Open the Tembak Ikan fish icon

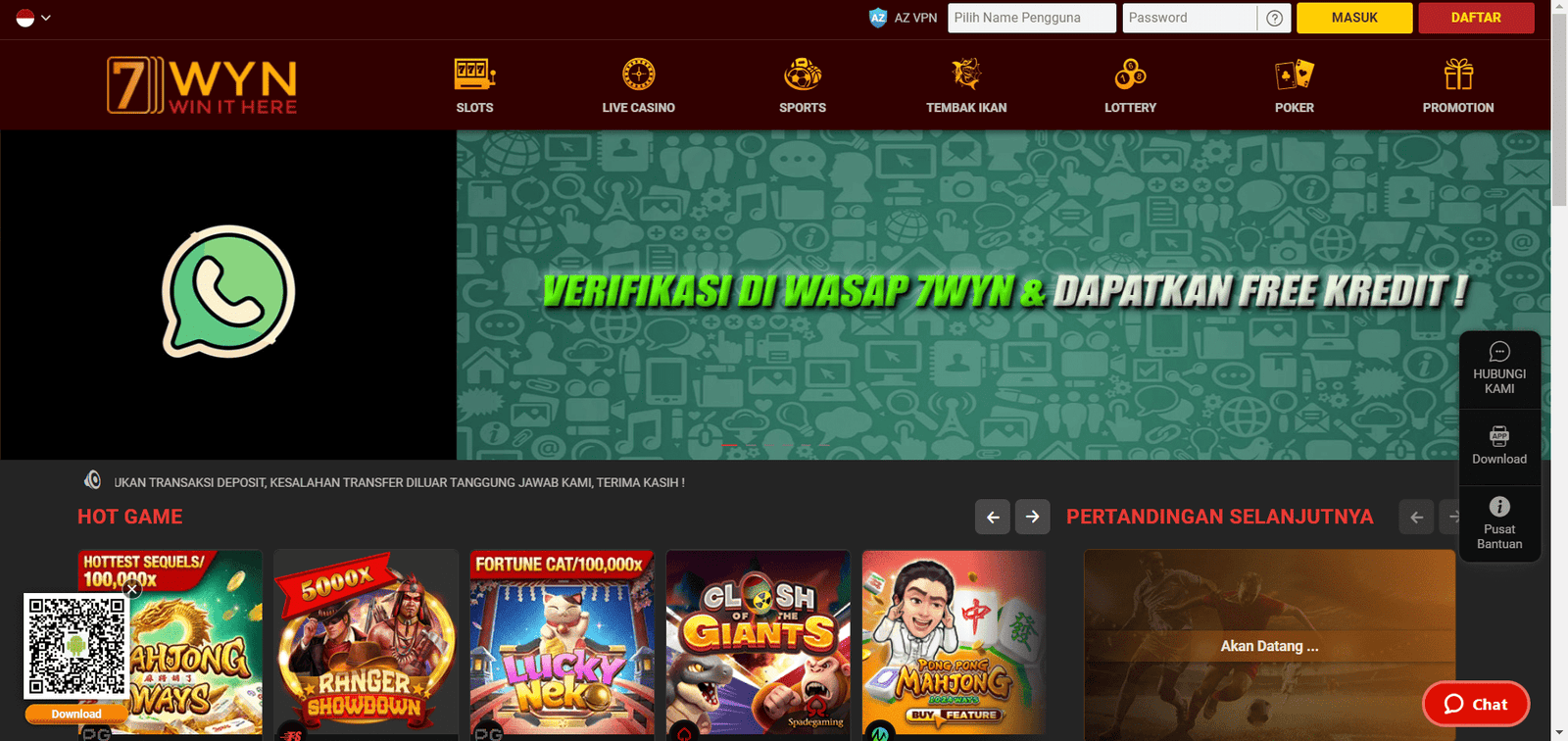tap(966, 74)
